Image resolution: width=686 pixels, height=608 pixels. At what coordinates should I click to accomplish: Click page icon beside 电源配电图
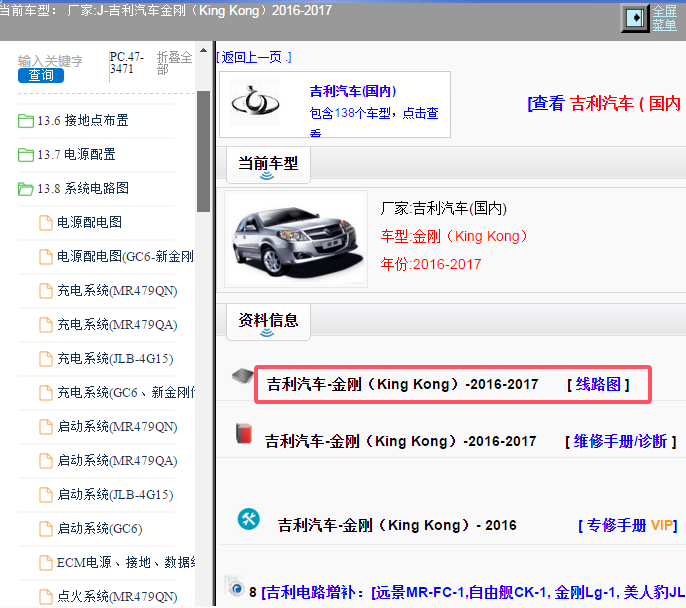(46, 223)
